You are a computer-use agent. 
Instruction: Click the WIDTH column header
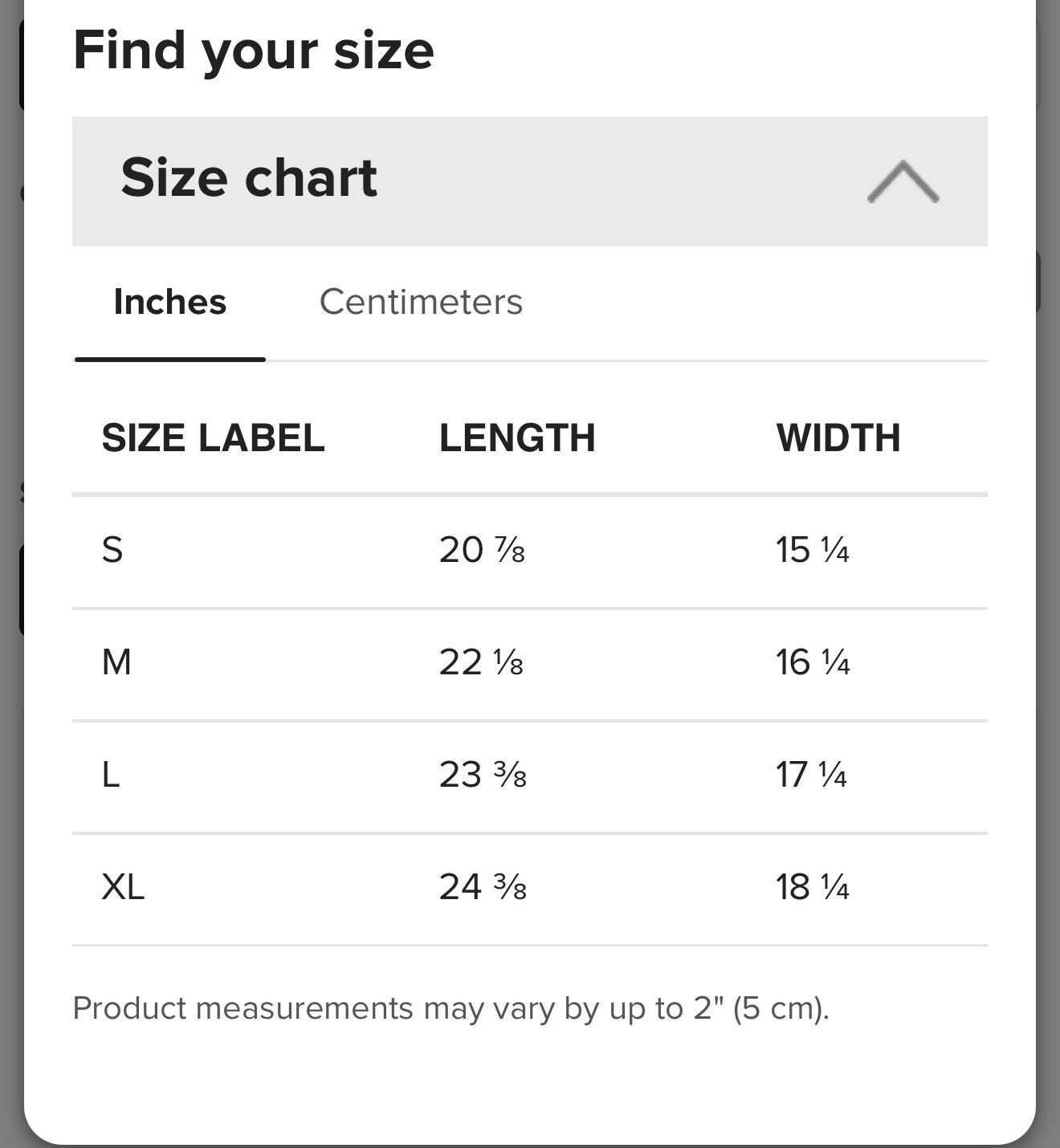(838, 438)
